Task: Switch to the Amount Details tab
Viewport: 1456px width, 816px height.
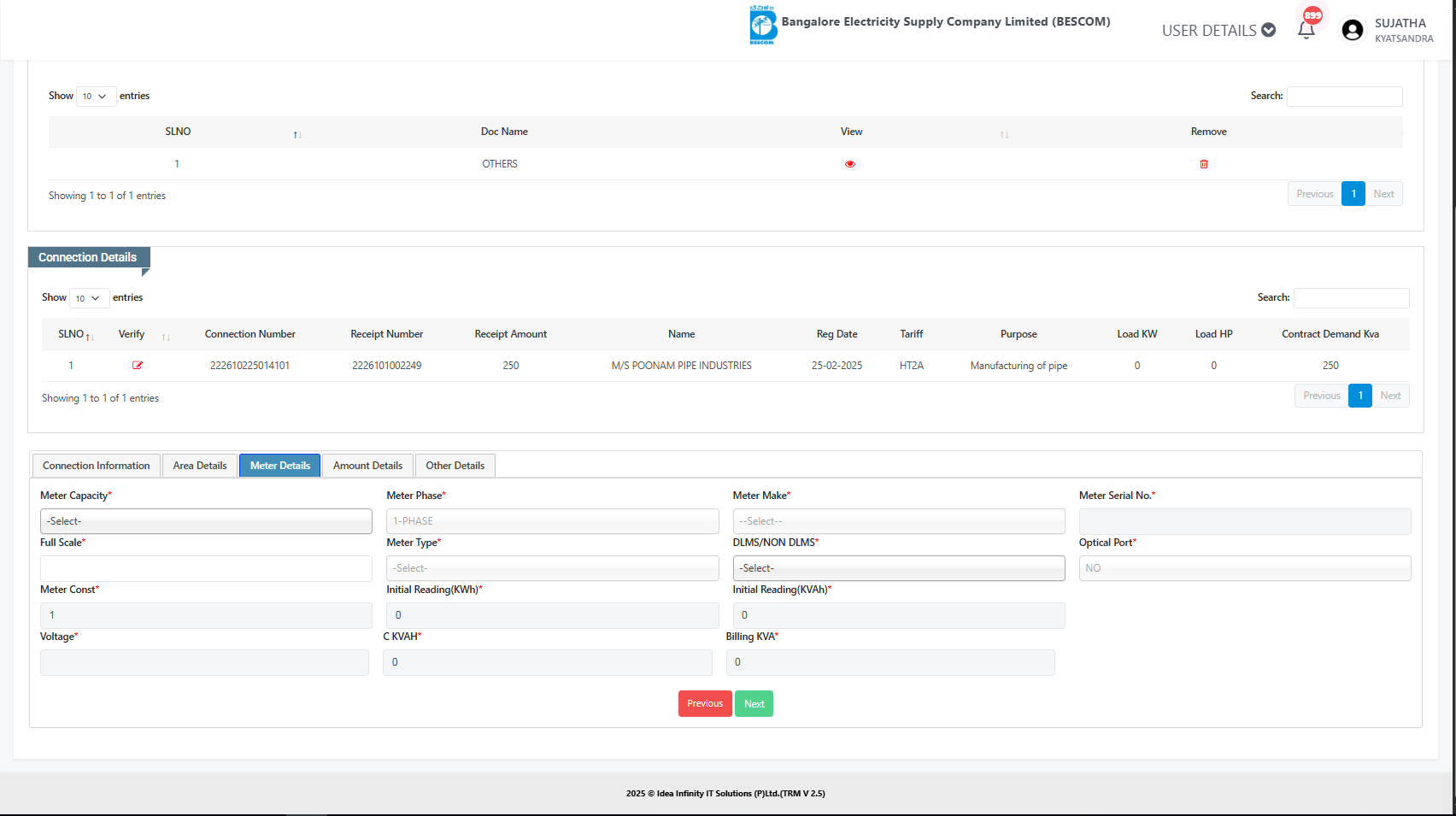Action: point(367,466)
